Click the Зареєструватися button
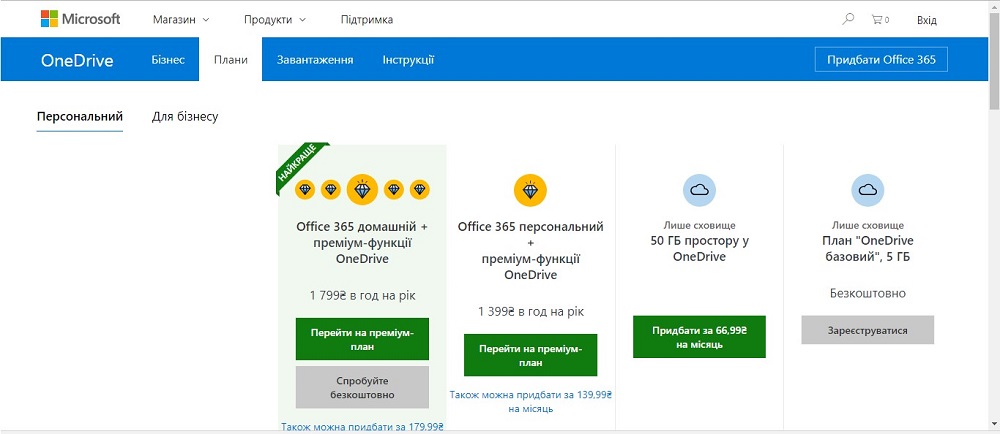 (x=867, y=330)
